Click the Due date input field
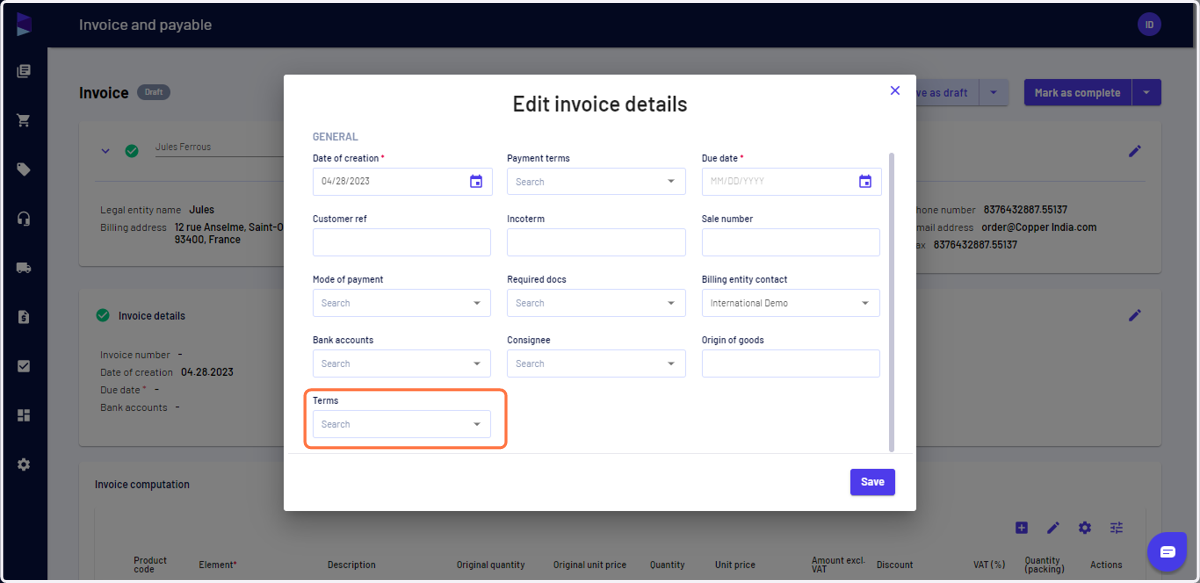1200x583 pixels. [791, 181]
